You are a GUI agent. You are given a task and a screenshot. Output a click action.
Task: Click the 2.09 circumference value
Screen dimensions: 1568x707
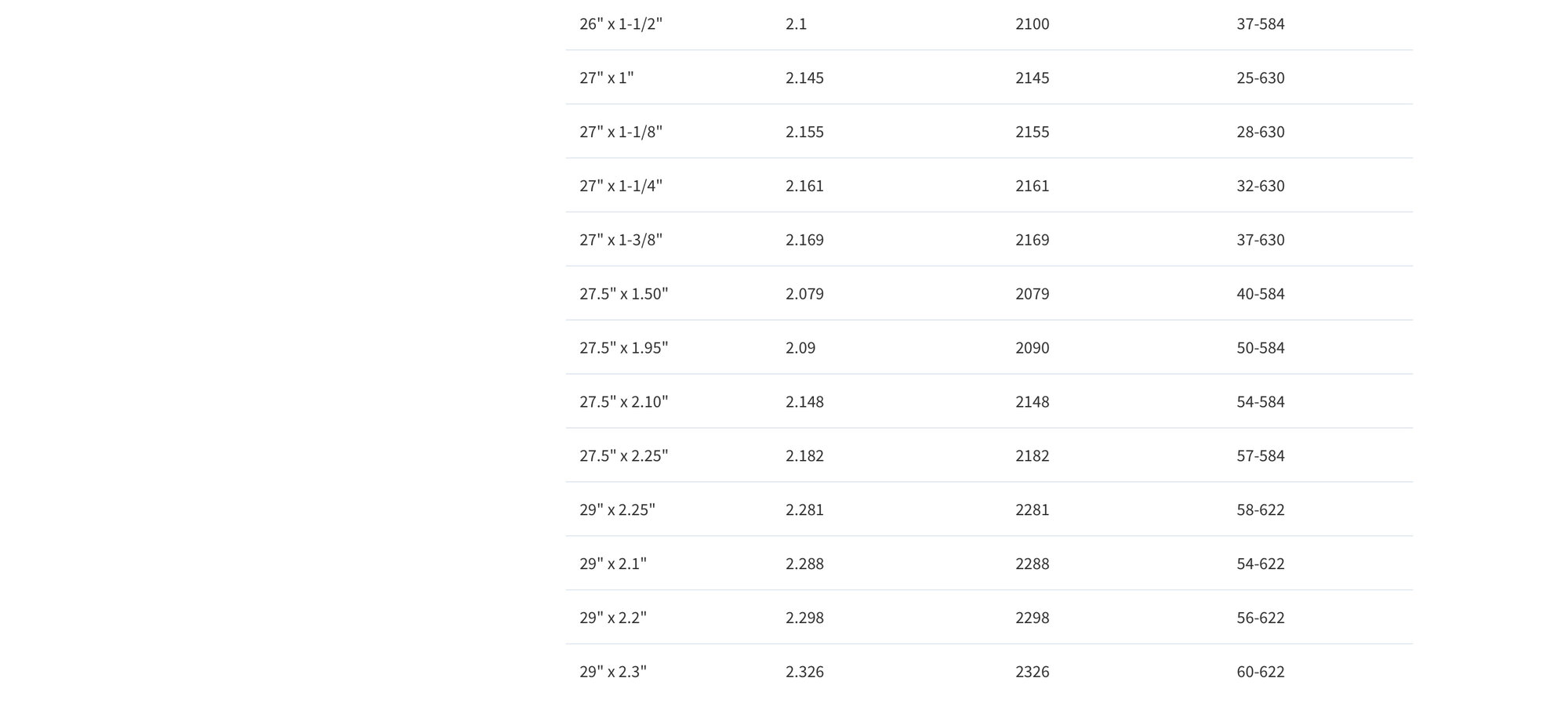800,348
